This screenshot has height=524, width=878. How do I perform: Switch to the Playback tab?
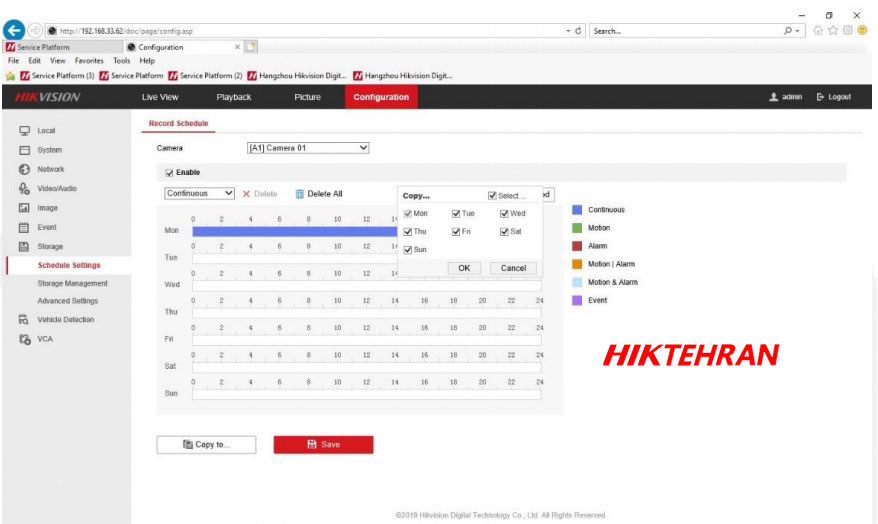coord(233,97)
